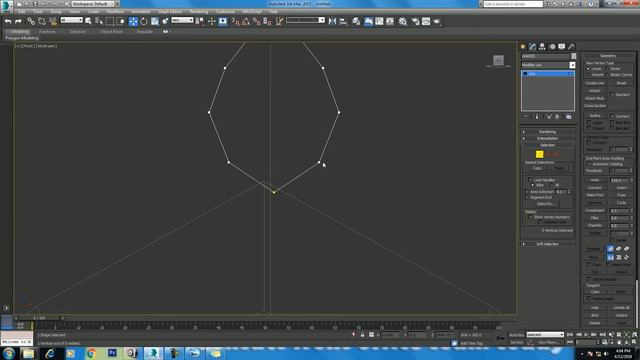Open the Rendering menu
640x360 pixels.
pos(199,12)
